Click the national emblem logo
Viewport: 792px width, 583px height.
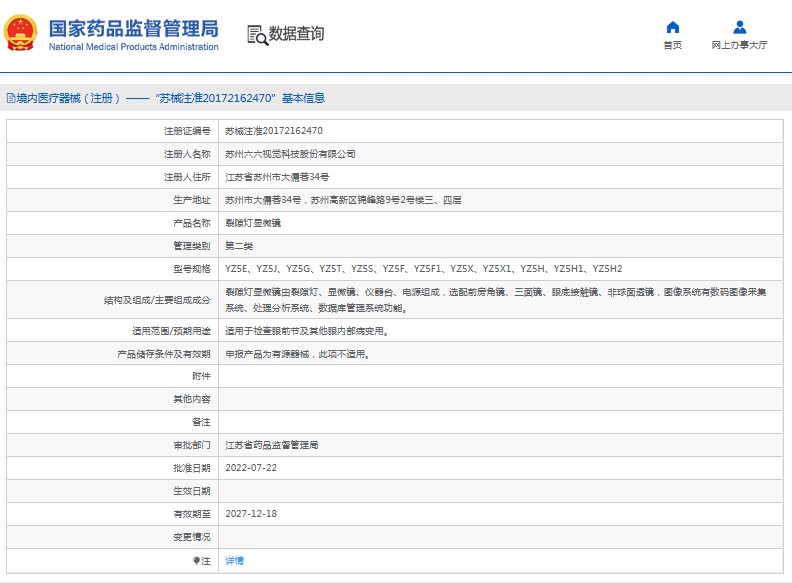22,35
